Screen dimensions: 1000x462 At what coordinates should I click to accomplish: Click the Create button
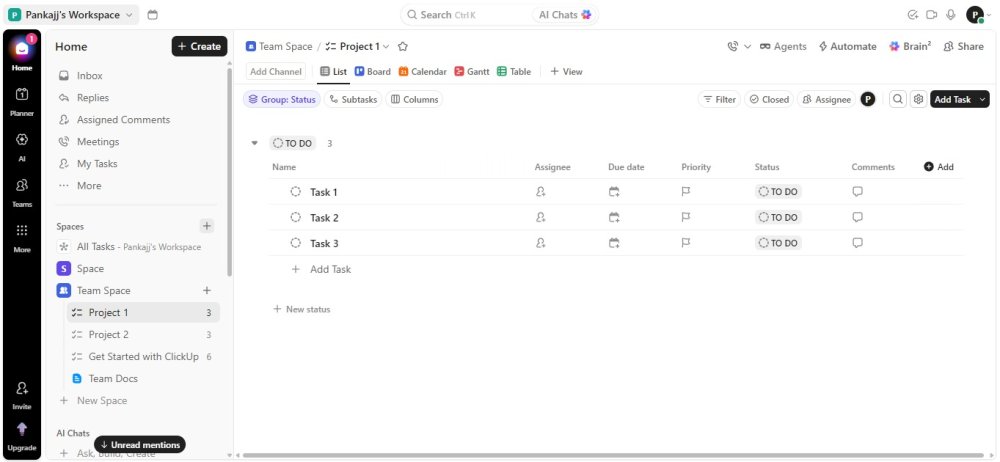click(x=200, y=47)
